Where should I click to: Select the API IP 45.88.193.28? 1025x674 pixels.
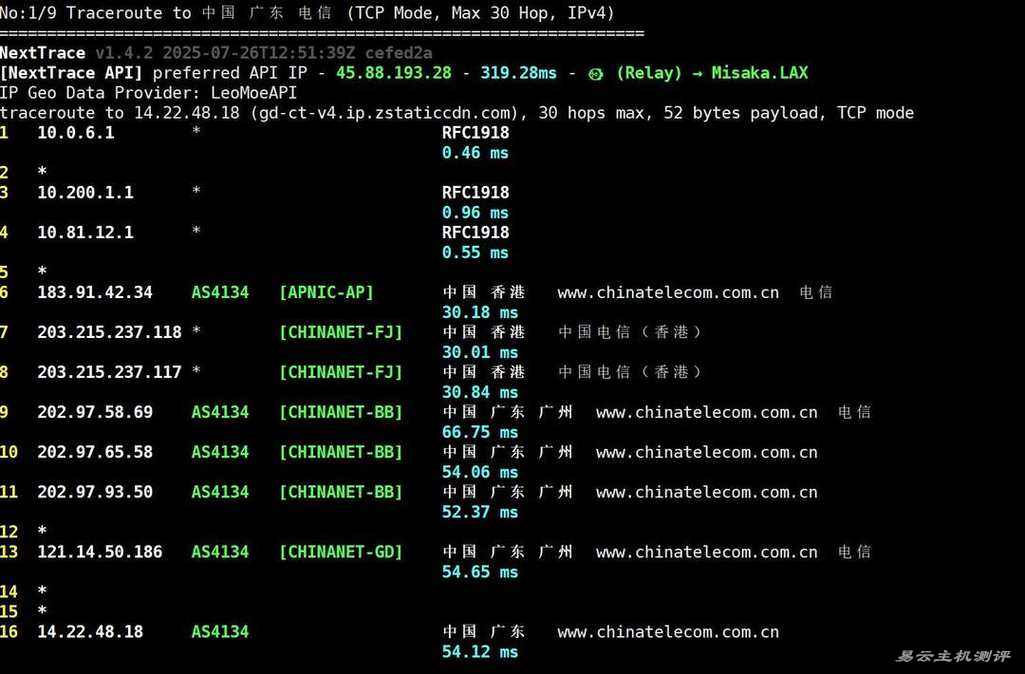[394, 73]
